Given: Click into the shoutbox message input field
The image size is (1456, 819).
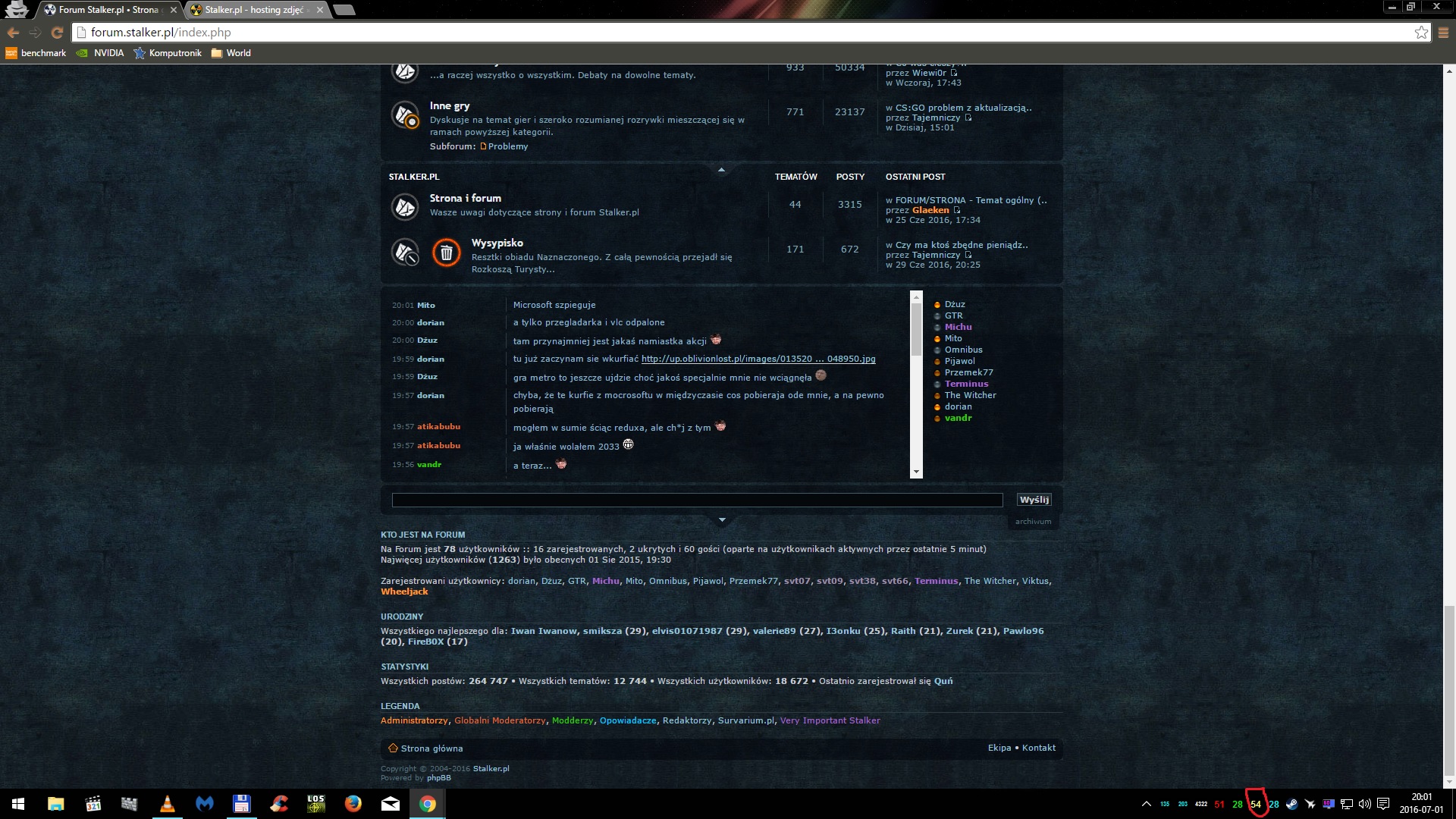Looking at the screenshot, I should point(697,500).
